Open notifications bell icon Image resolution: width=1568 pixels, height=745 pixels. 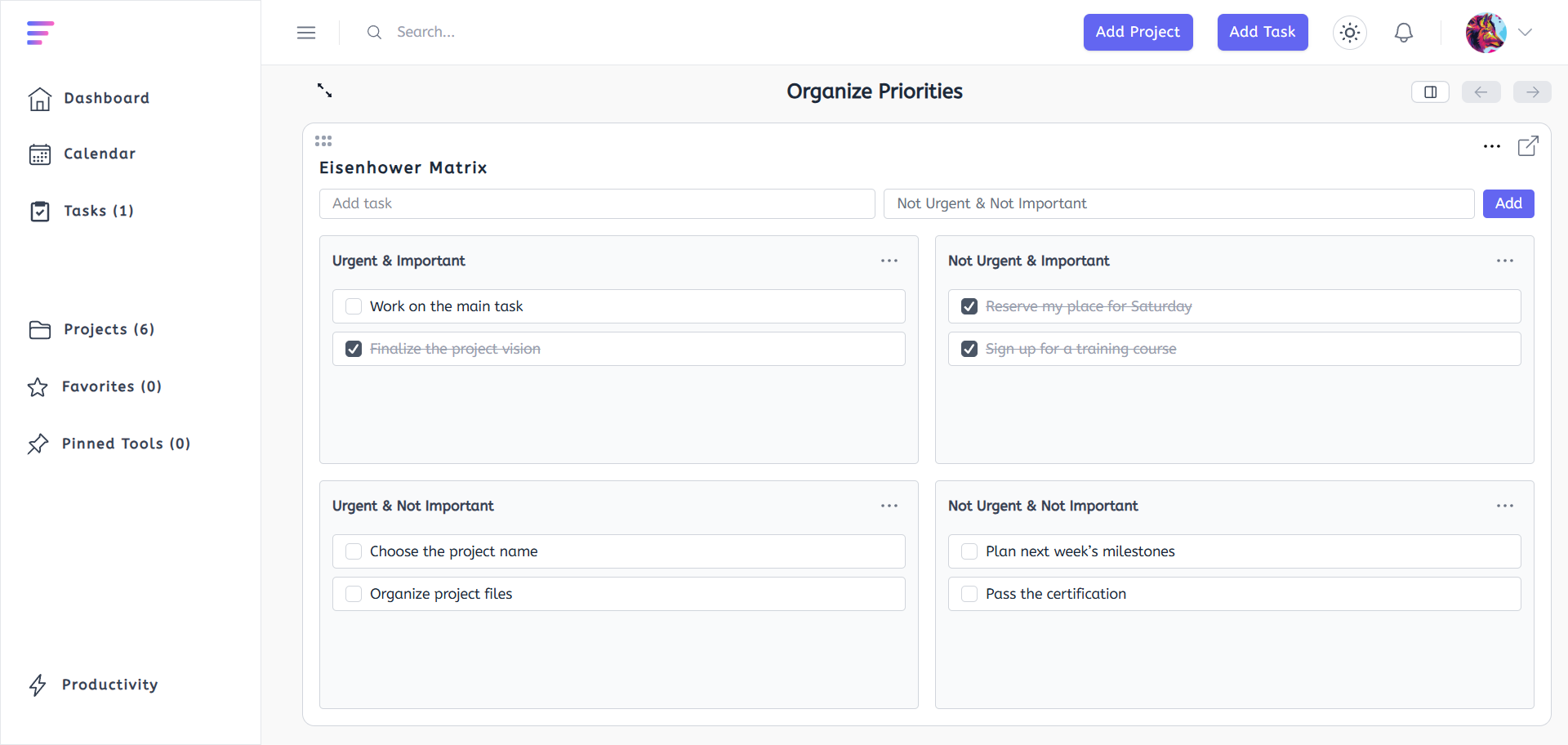tap(1404, 33)
